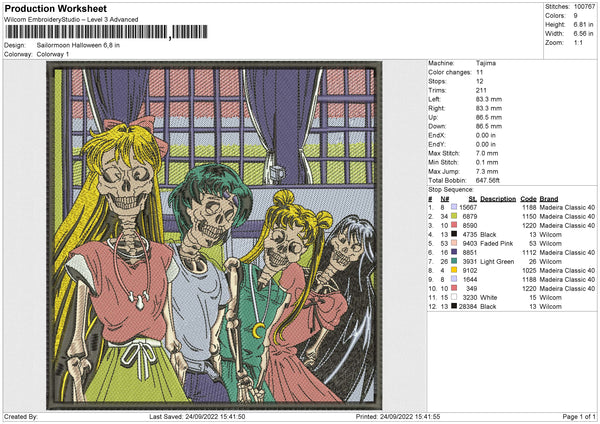Click the Max Jump value '7.3 mm'

click(487, 171)
